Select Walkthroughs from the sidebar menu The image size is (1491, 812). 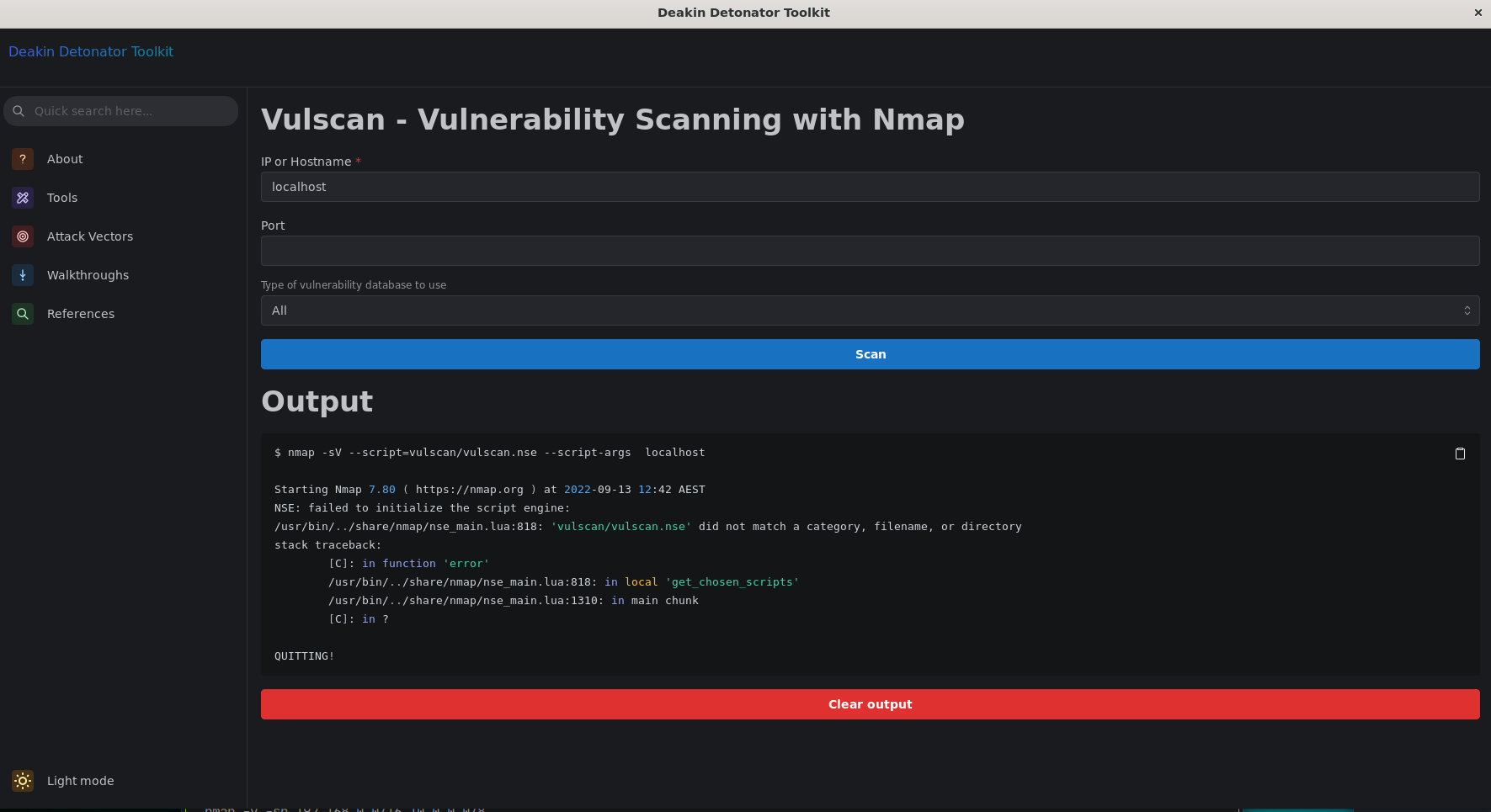point(87,275)
